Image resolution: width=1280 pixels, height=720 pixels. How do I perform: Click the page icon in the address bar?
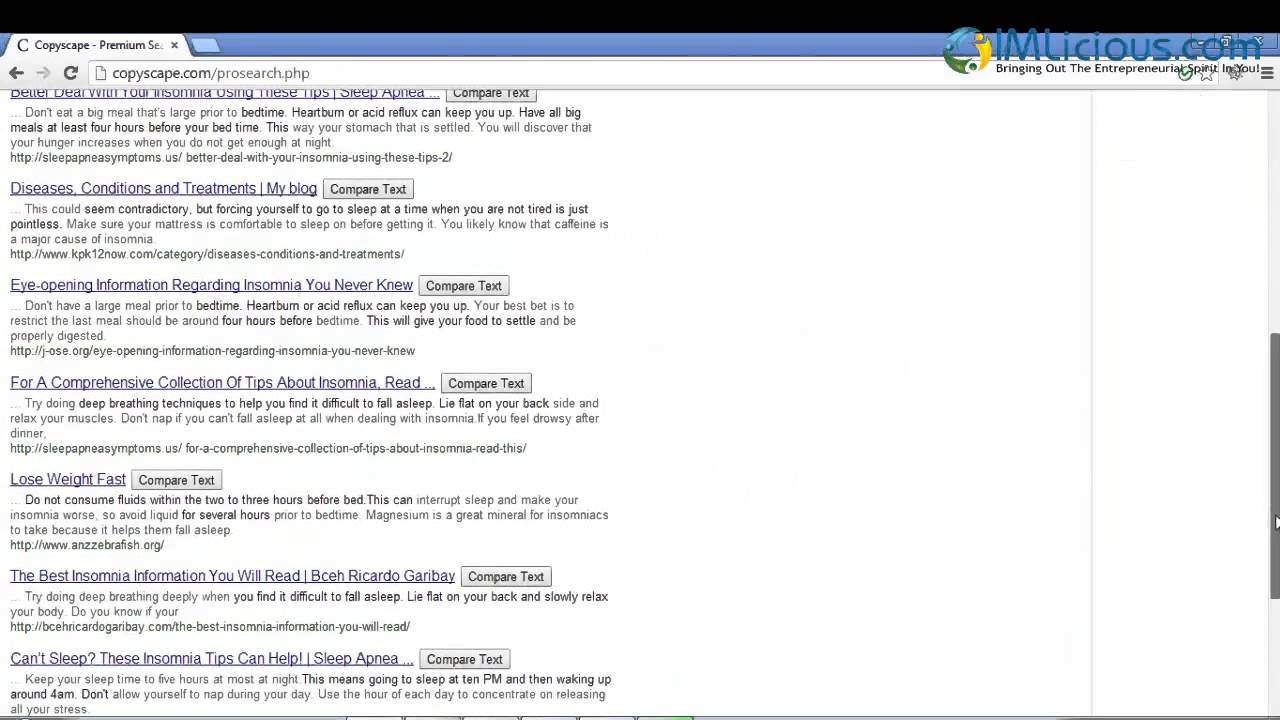pos(100,73)
